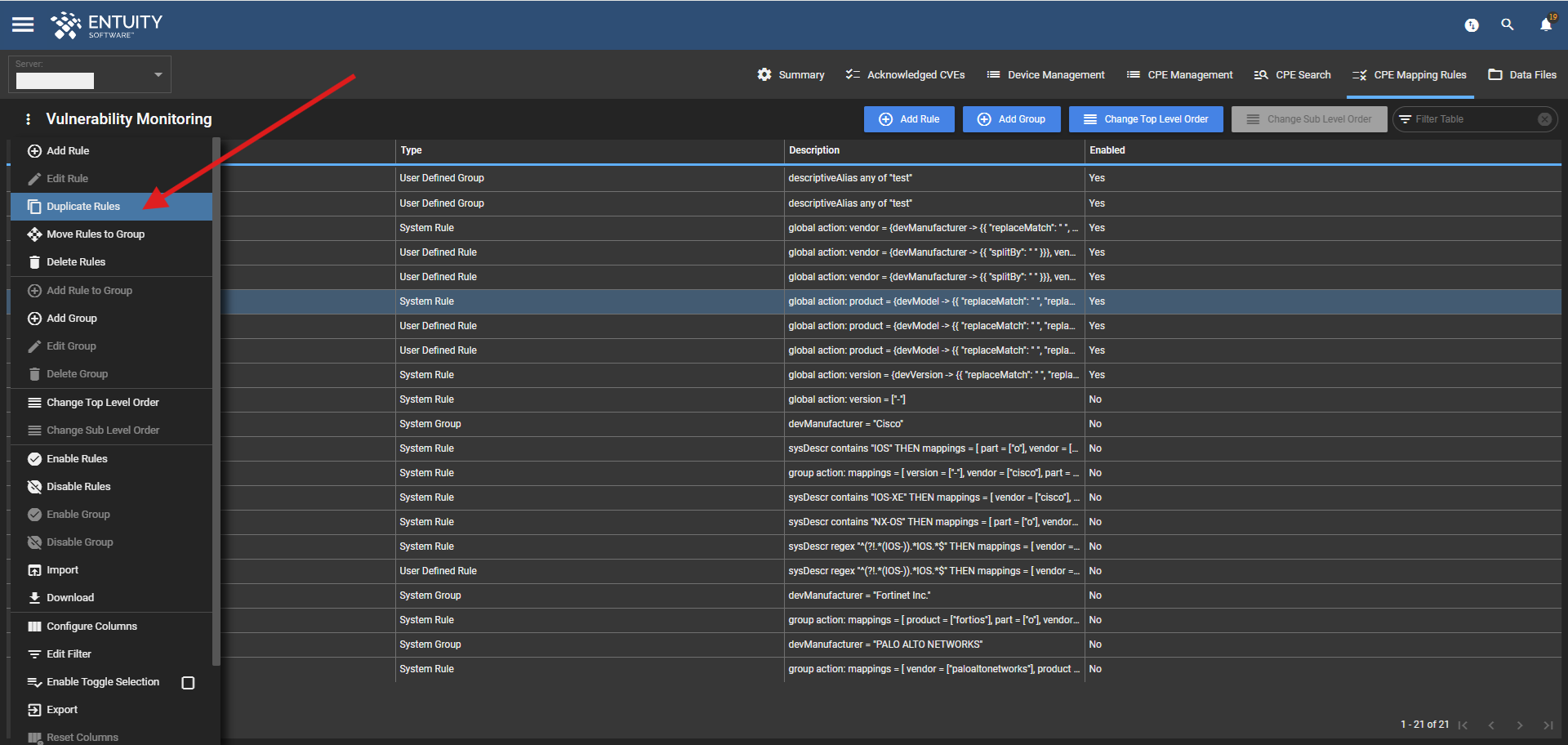Select the CPE Mapping Rules tab

[1409, 74]
